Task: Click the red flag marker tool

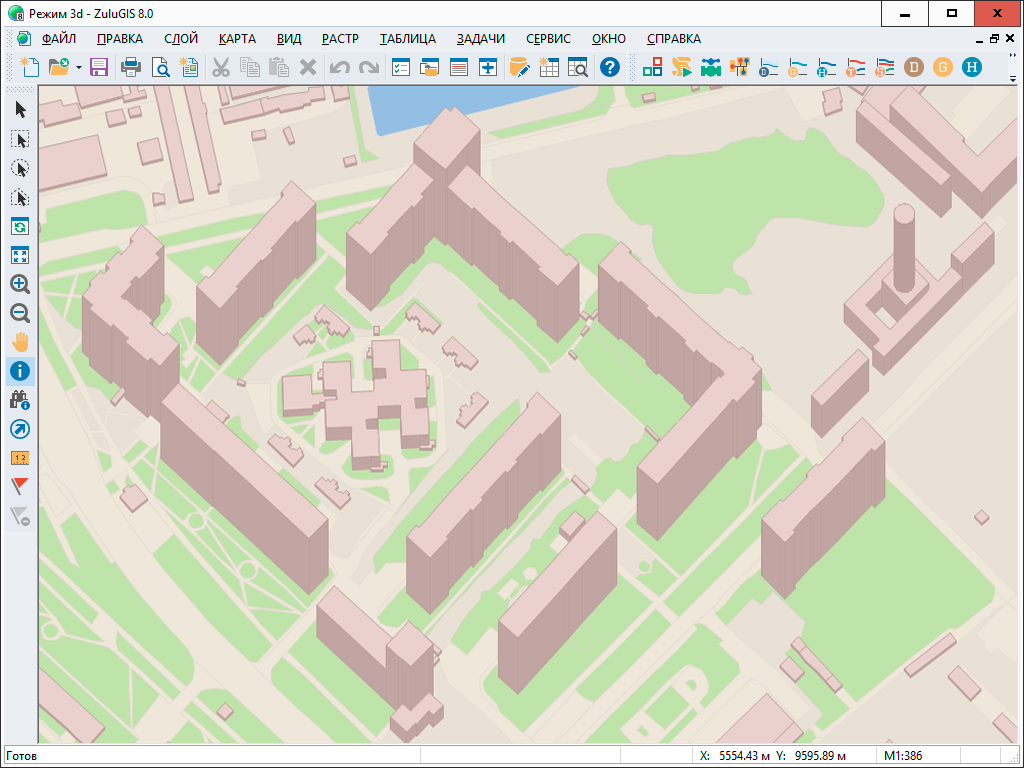Action: point(19,487)
